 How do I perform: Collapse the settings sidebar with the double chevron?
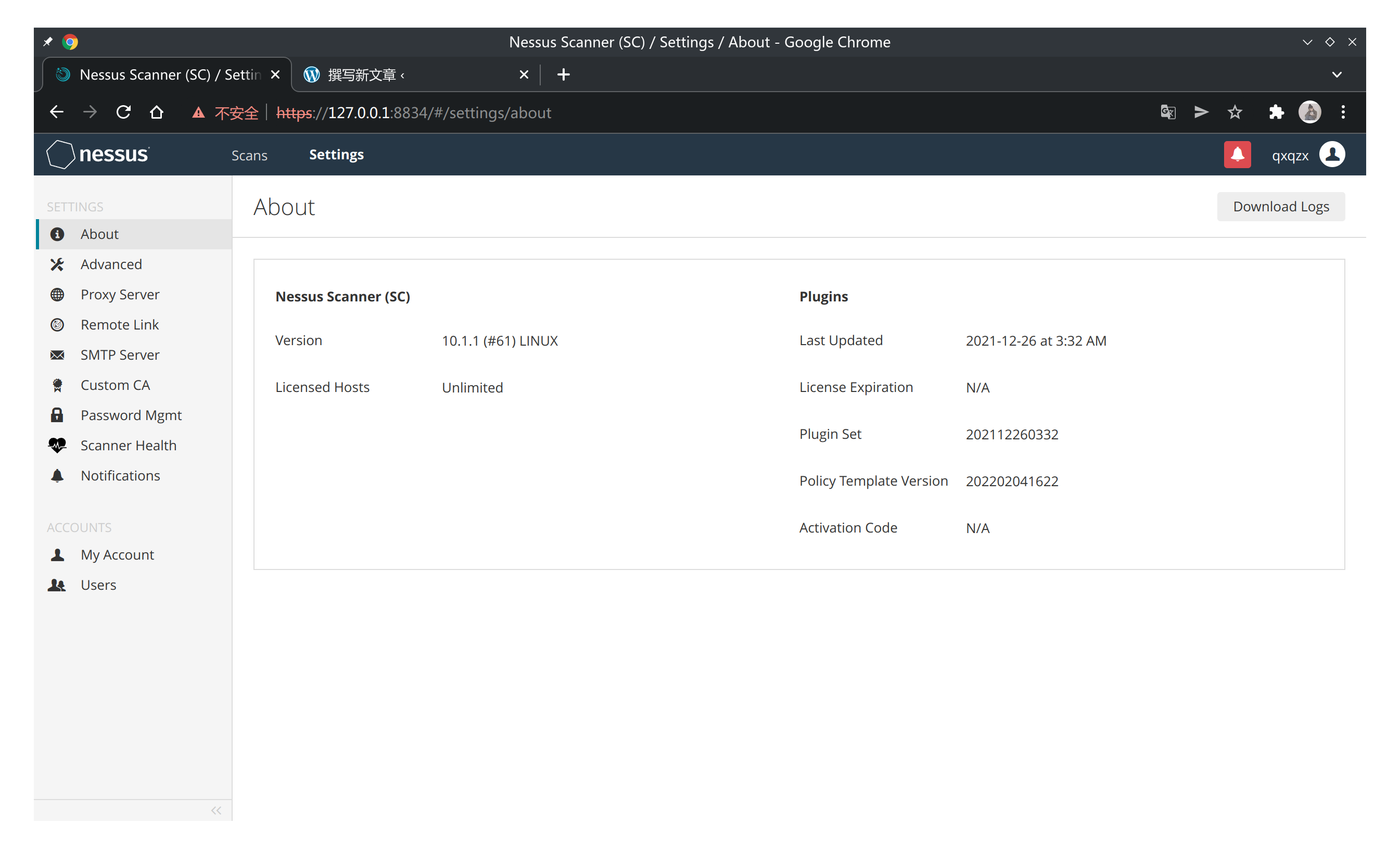click(217, 811)
